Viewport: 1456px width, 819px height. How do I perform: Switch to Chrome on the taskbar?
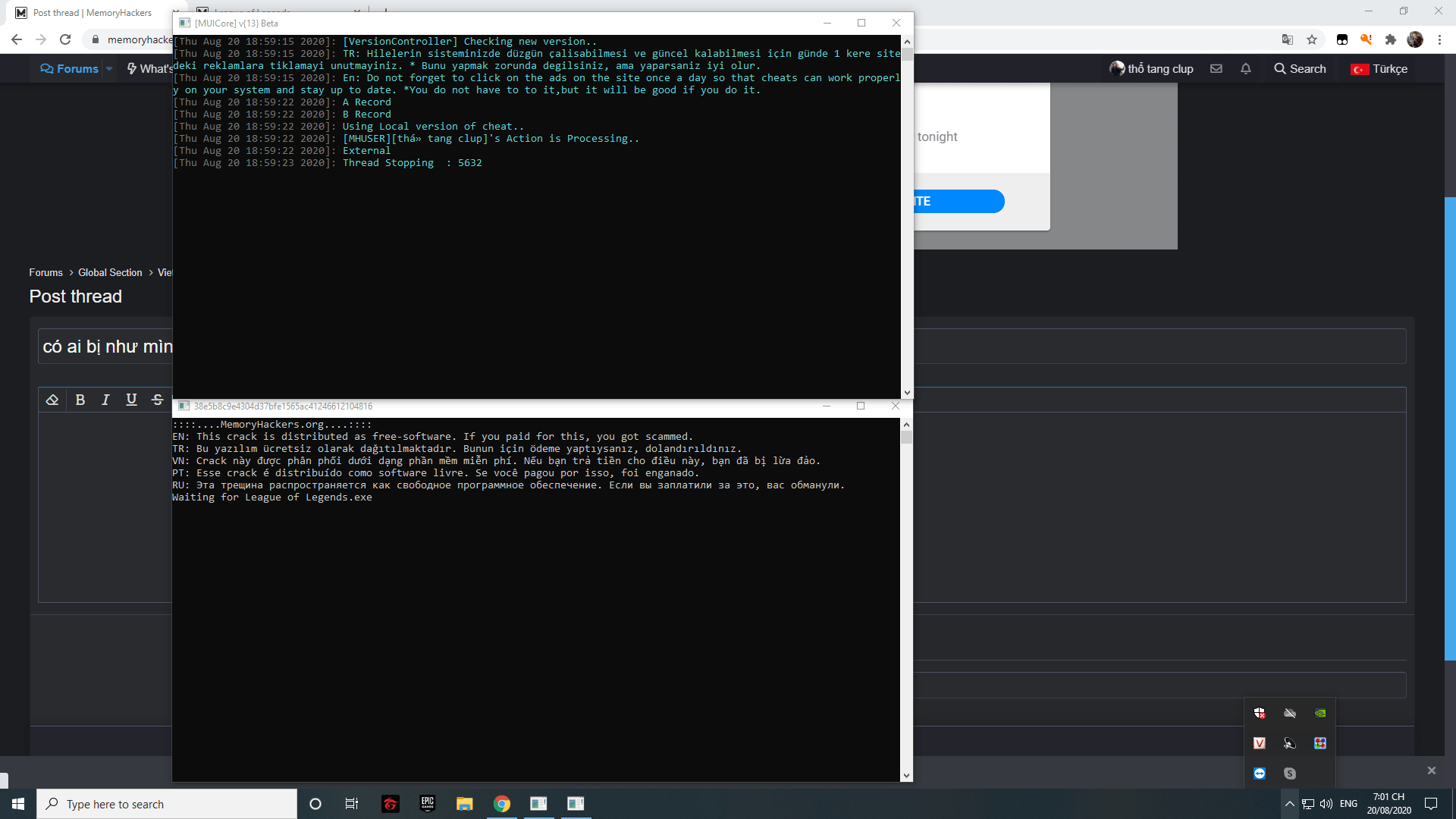[502, 804]
